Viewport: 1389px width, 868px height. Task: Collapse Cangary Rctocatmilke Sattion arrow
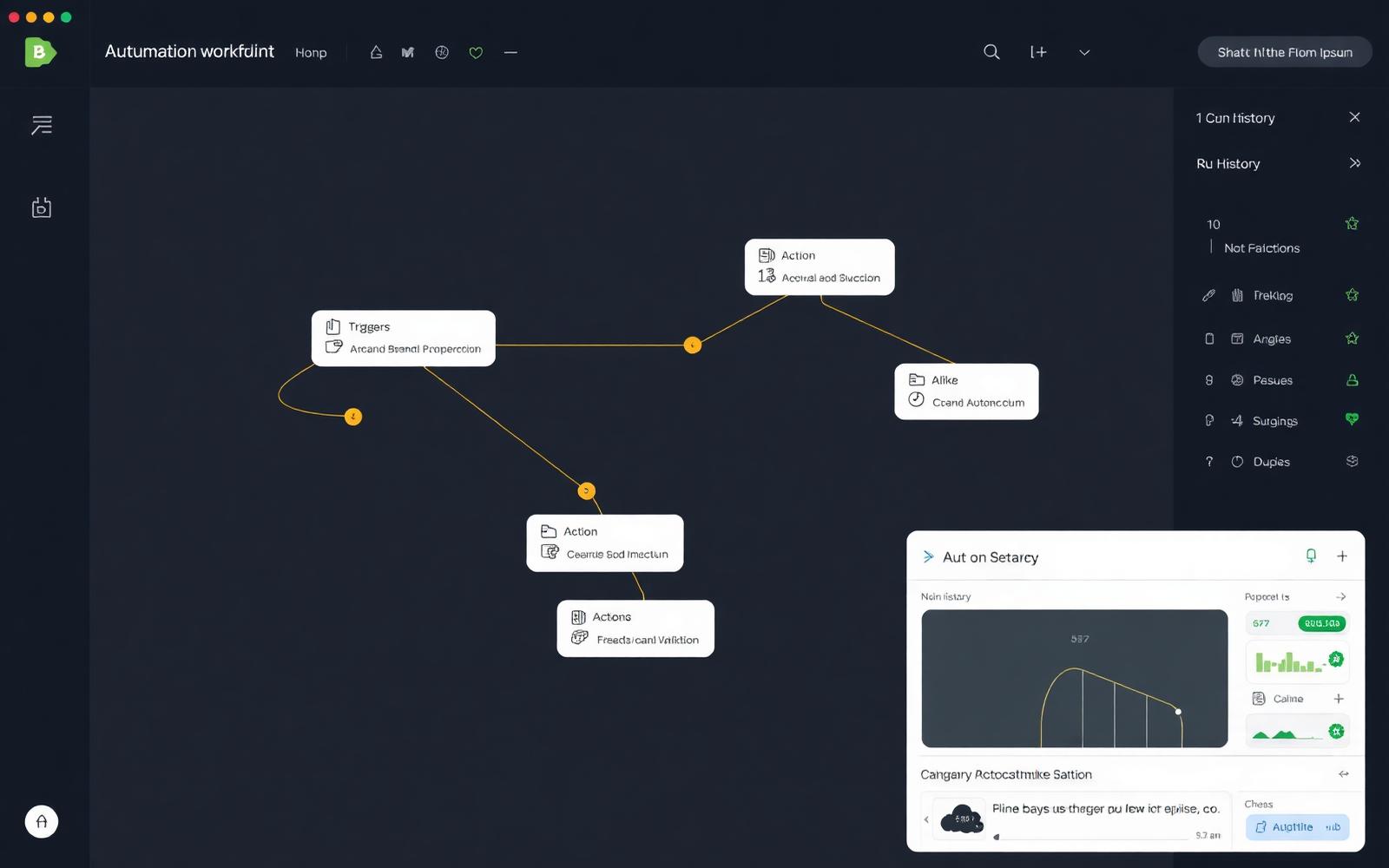pos(1344,773)
